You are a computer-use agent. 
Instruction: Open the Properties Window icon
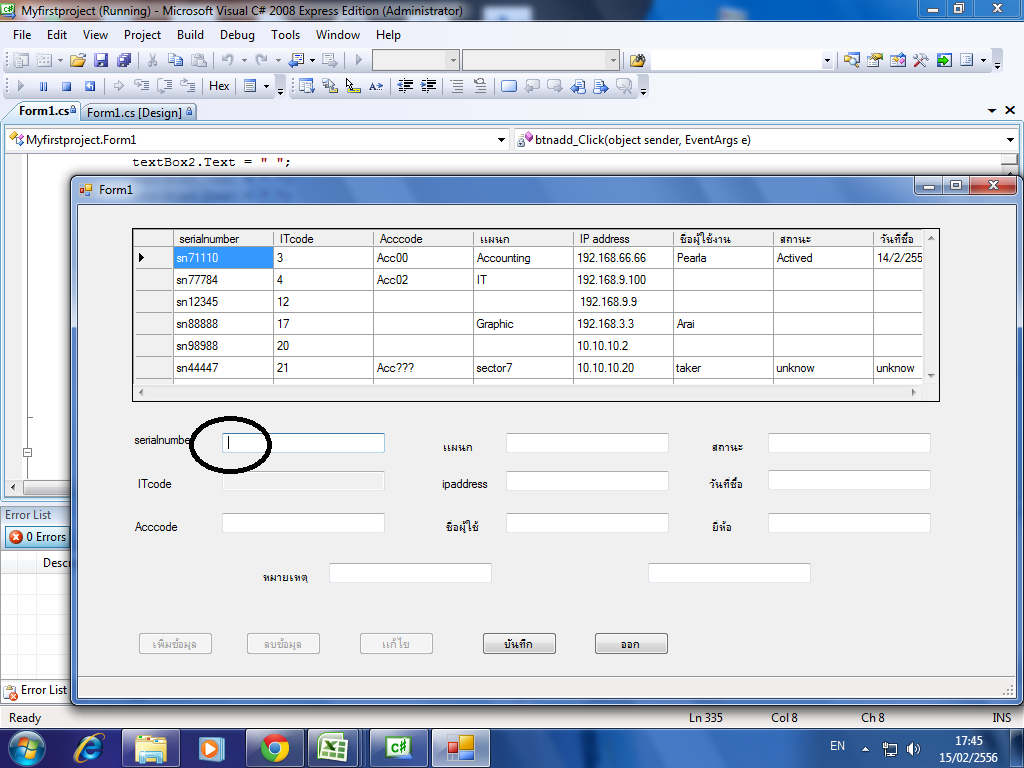point(874,61)
